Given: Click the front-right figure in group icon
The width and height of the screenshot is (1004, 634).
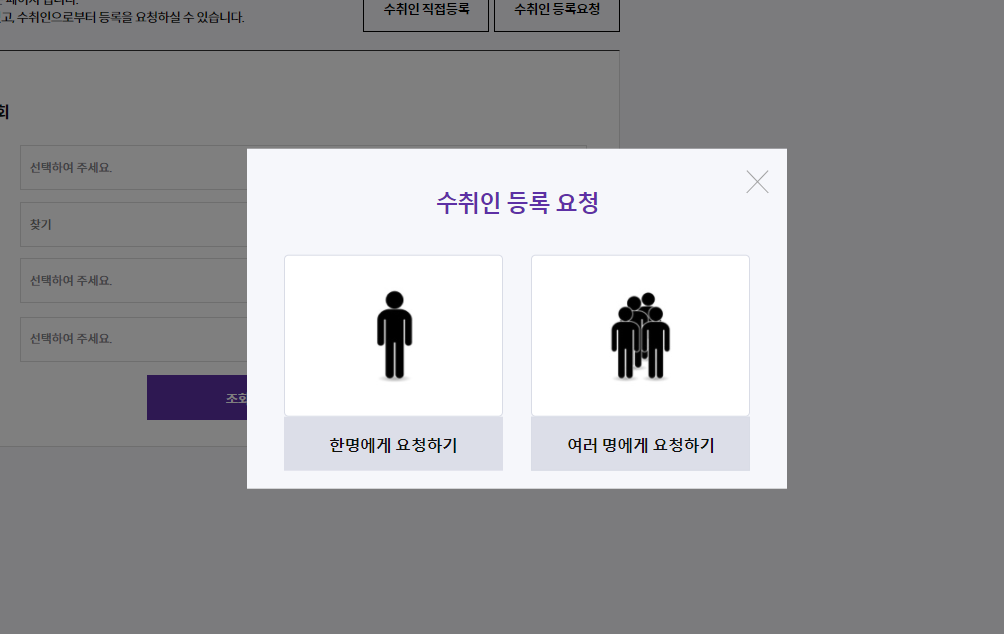Looking at the screenshot, I should pyautogui.click(x=656, y=345).
